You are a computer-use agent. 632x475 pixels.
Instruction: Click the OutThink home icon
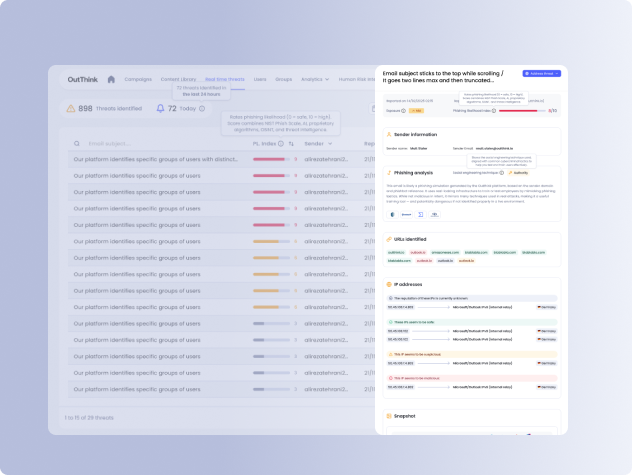(111, 79)
